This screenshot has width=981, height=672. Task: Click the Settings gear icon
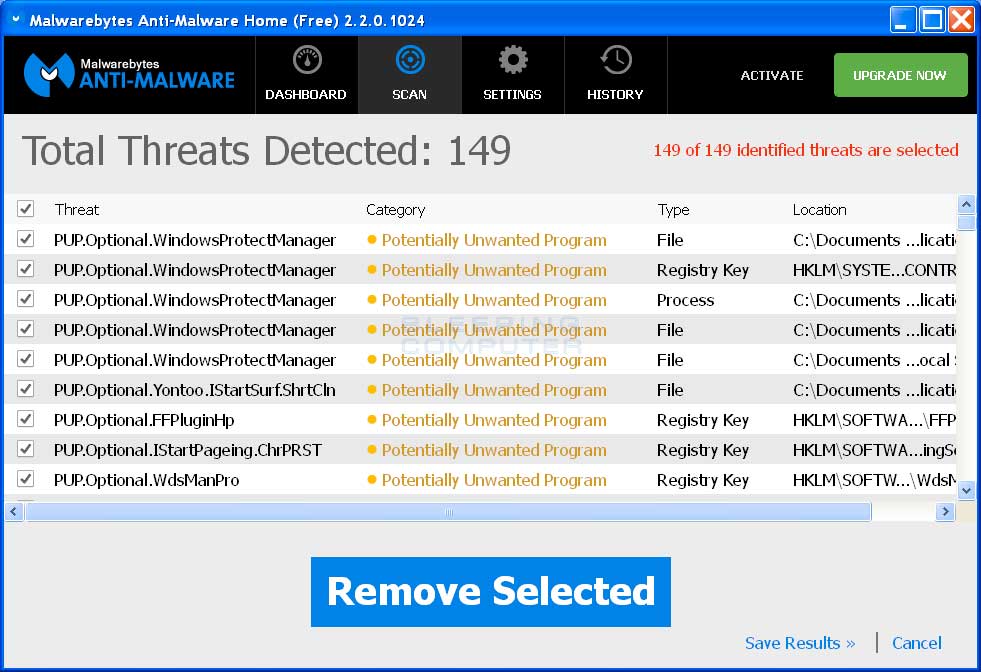[x=513, y=61]
